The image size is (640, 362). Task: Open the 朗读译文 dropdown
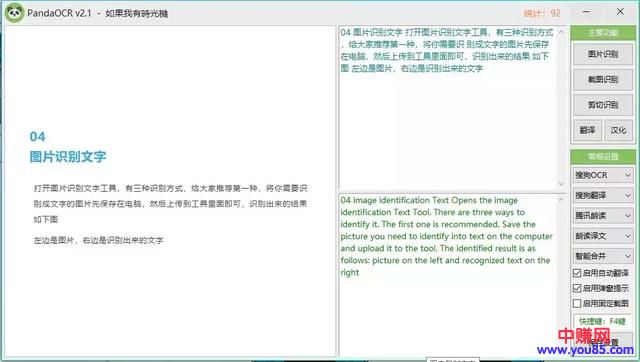pos(603,236)
